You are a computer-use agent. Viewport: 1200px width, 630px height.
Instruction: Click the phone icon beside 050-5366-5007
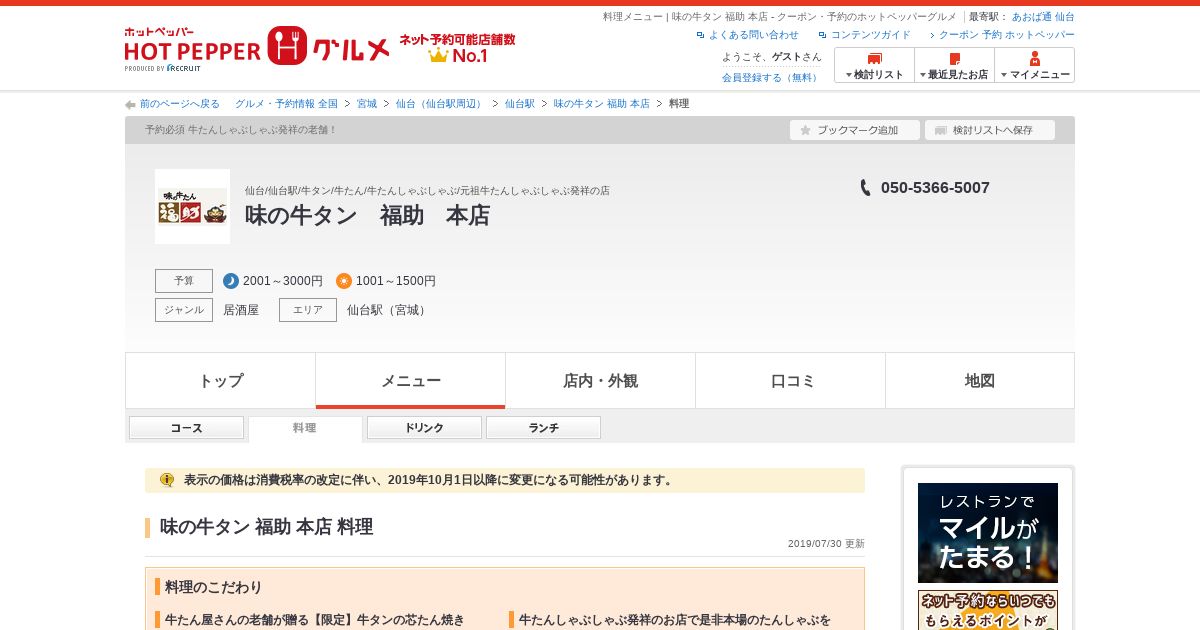pos(865,187)
